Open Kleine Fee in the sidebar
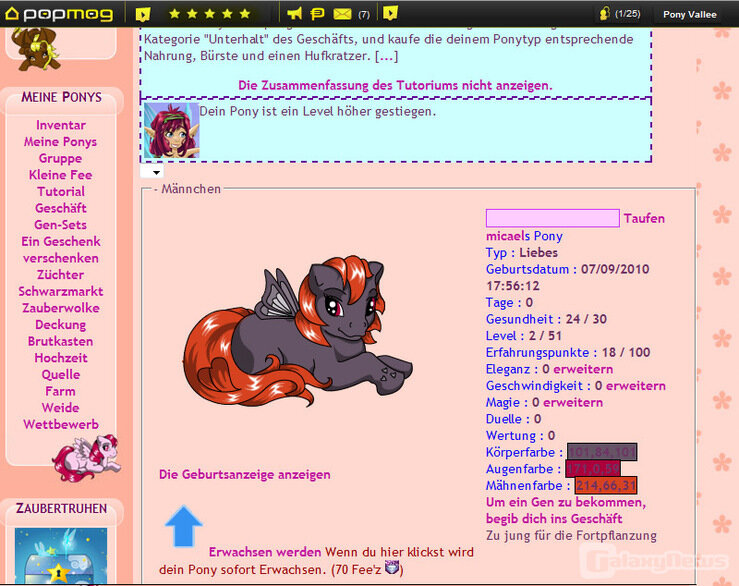The image size is (739, 586). point(60,175)
